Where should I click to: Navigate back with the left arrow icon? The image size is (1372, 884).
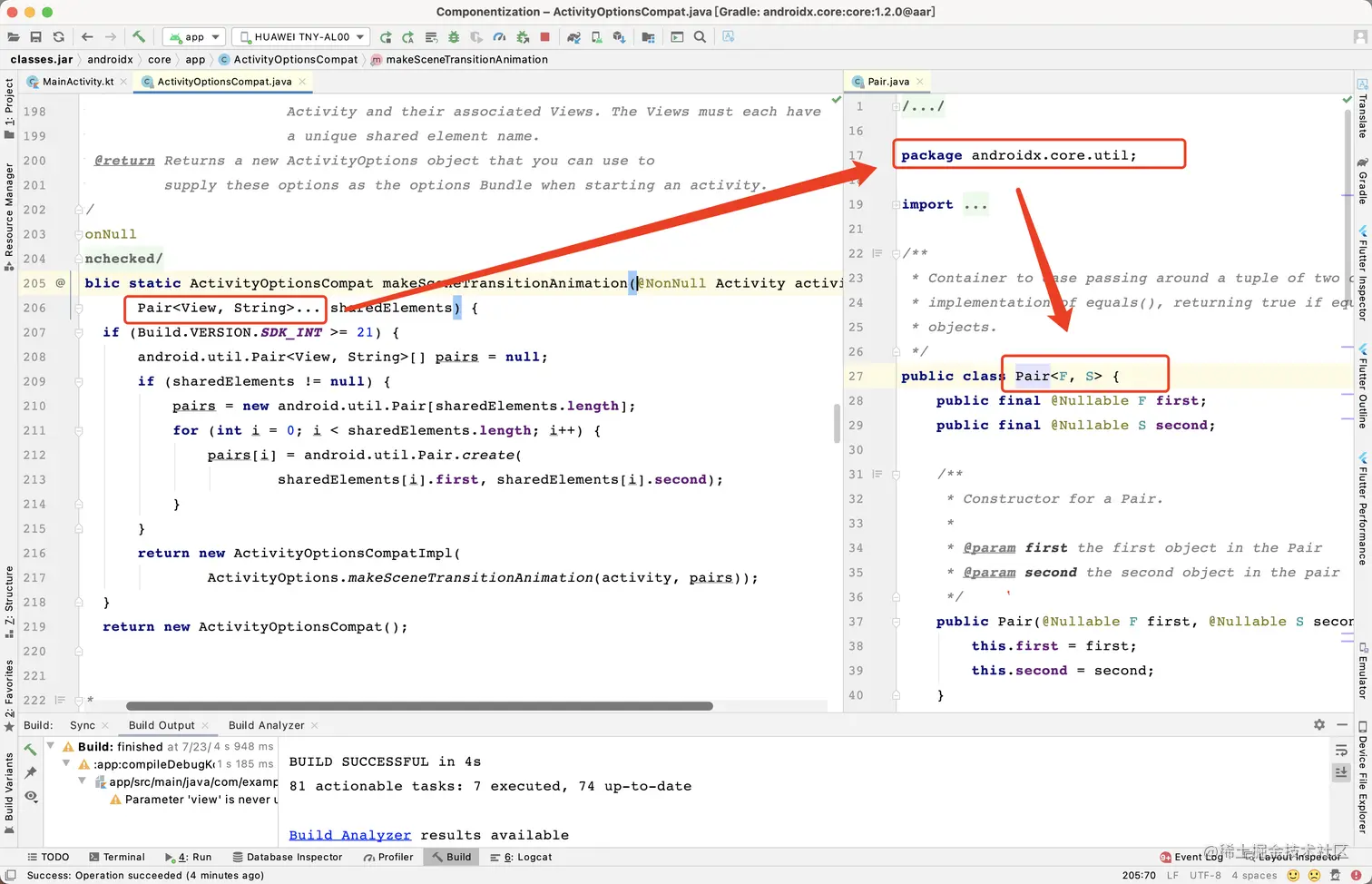coord(87,37)
